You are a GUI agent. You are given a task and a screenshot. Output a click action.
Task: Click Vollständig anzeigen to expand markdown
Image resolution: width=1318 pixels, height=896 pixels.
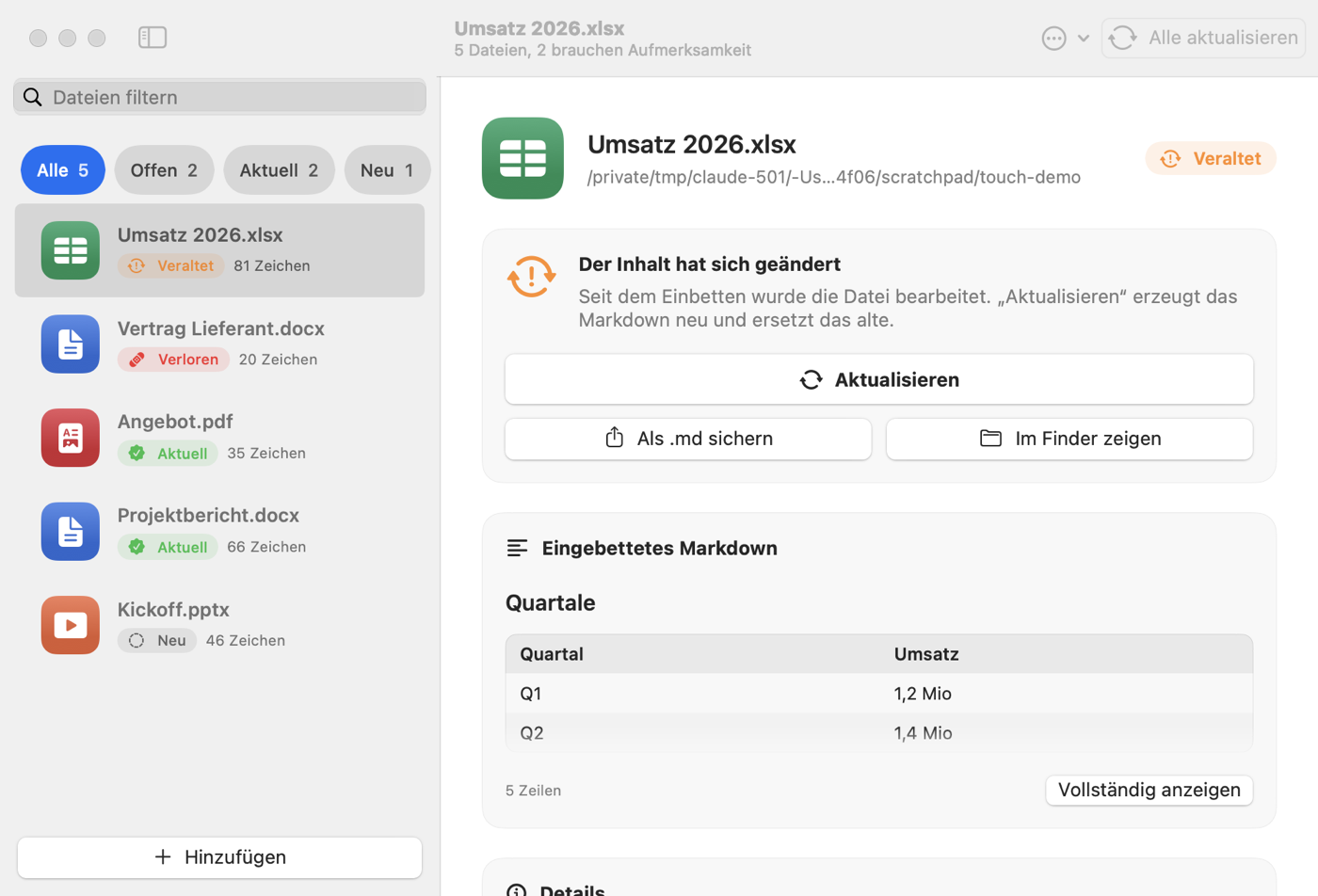point(1149,791)
